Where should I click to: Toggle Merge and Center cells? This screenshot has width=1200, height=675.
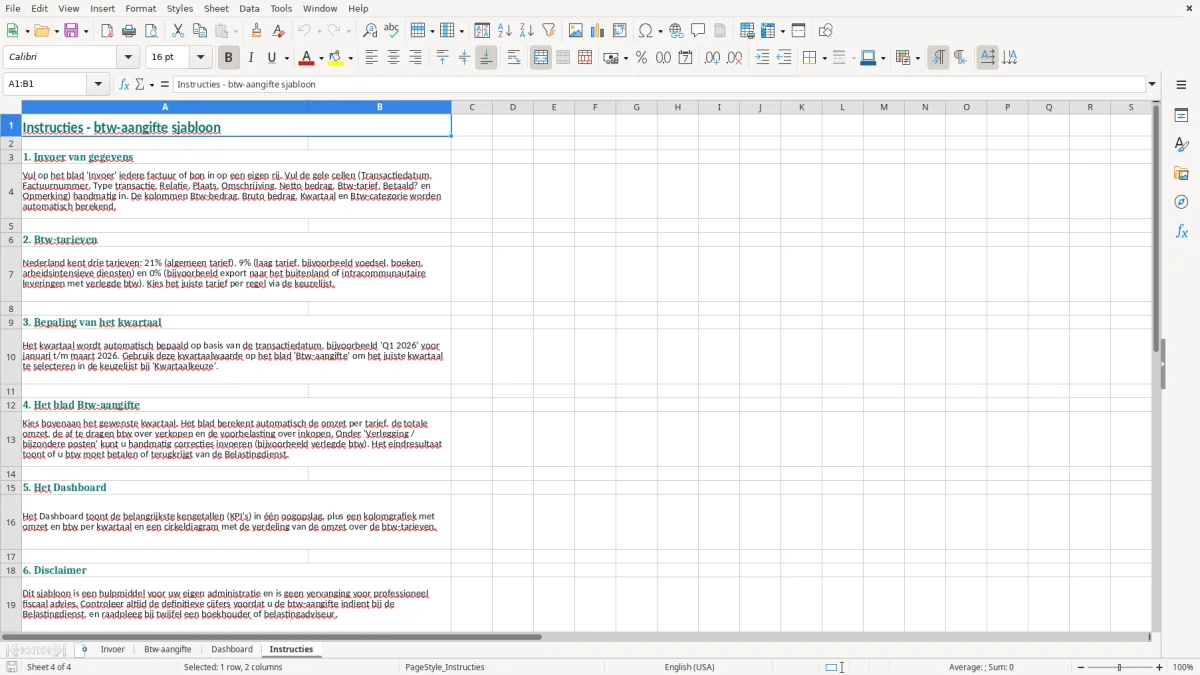coord(541,58)
